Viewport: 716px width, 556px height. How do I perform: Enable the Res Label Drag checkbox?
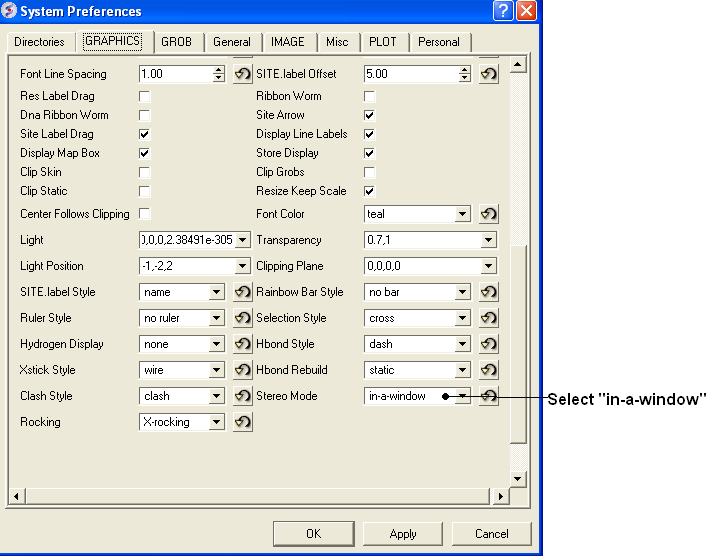145,96
